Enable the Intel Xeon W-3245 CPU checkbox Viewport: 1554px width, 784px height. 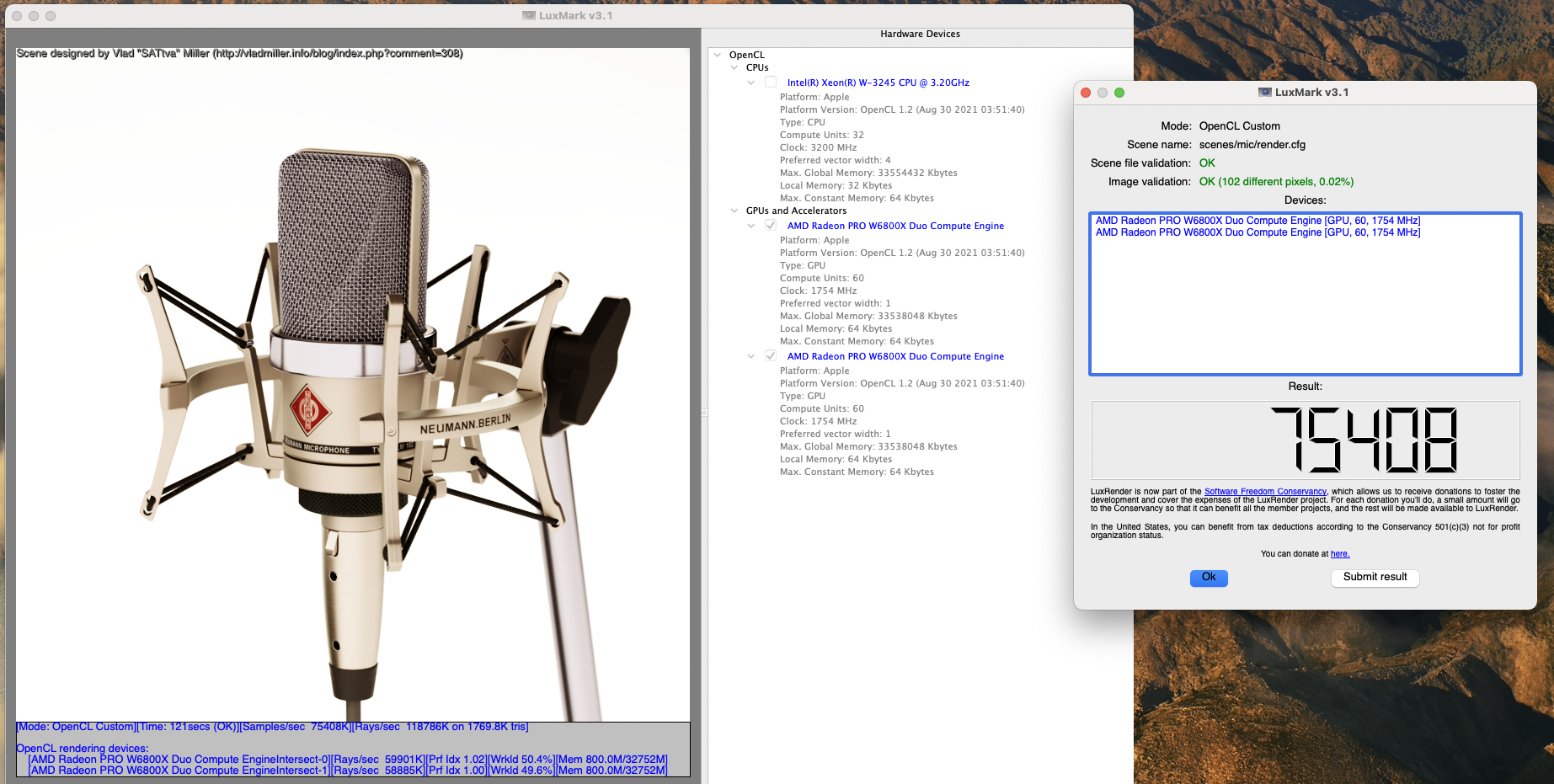click(771, 83)
